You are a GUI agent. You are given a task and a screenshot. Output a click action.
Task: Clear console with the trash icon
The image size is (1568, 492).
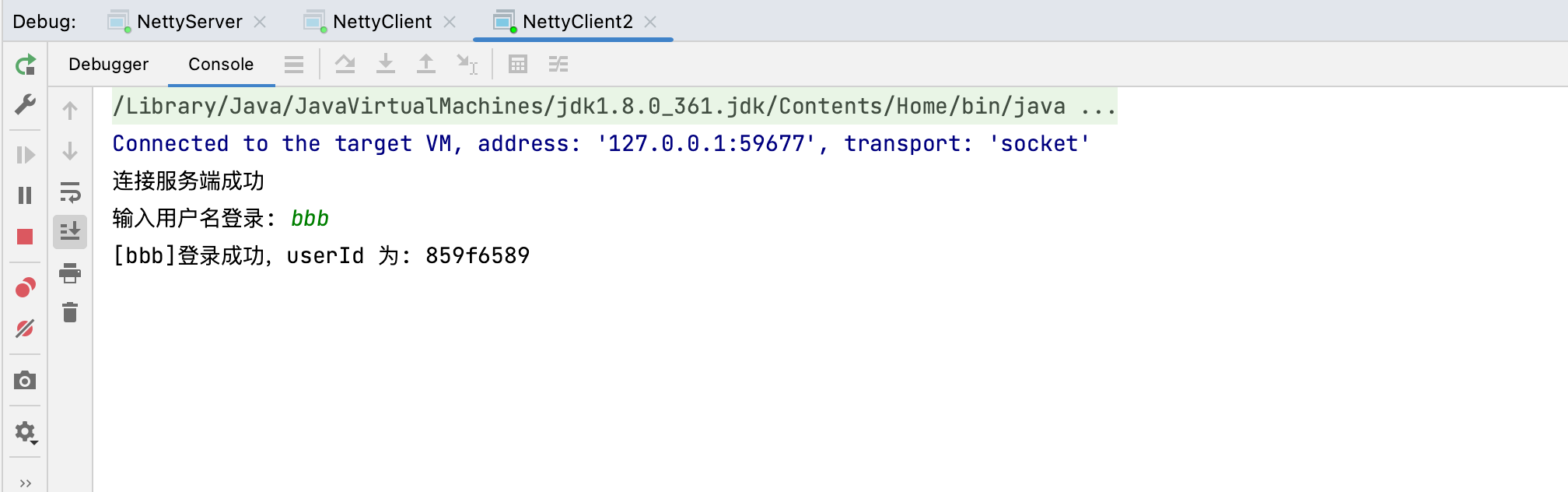pyautogui.click(x=70, y=312)
